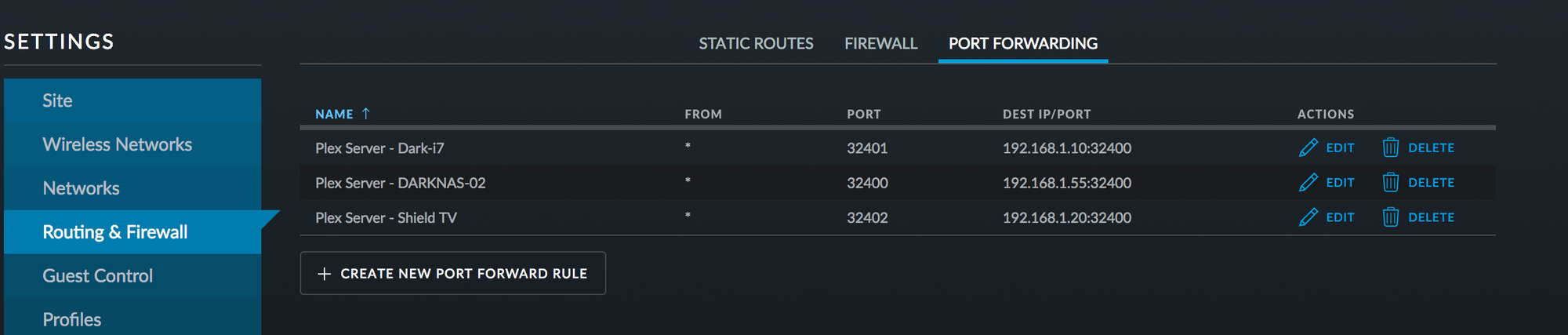This screenshot has width=1568, height=335.
Task: Switch to the Static Routes tab
Action: coord(756,44)
